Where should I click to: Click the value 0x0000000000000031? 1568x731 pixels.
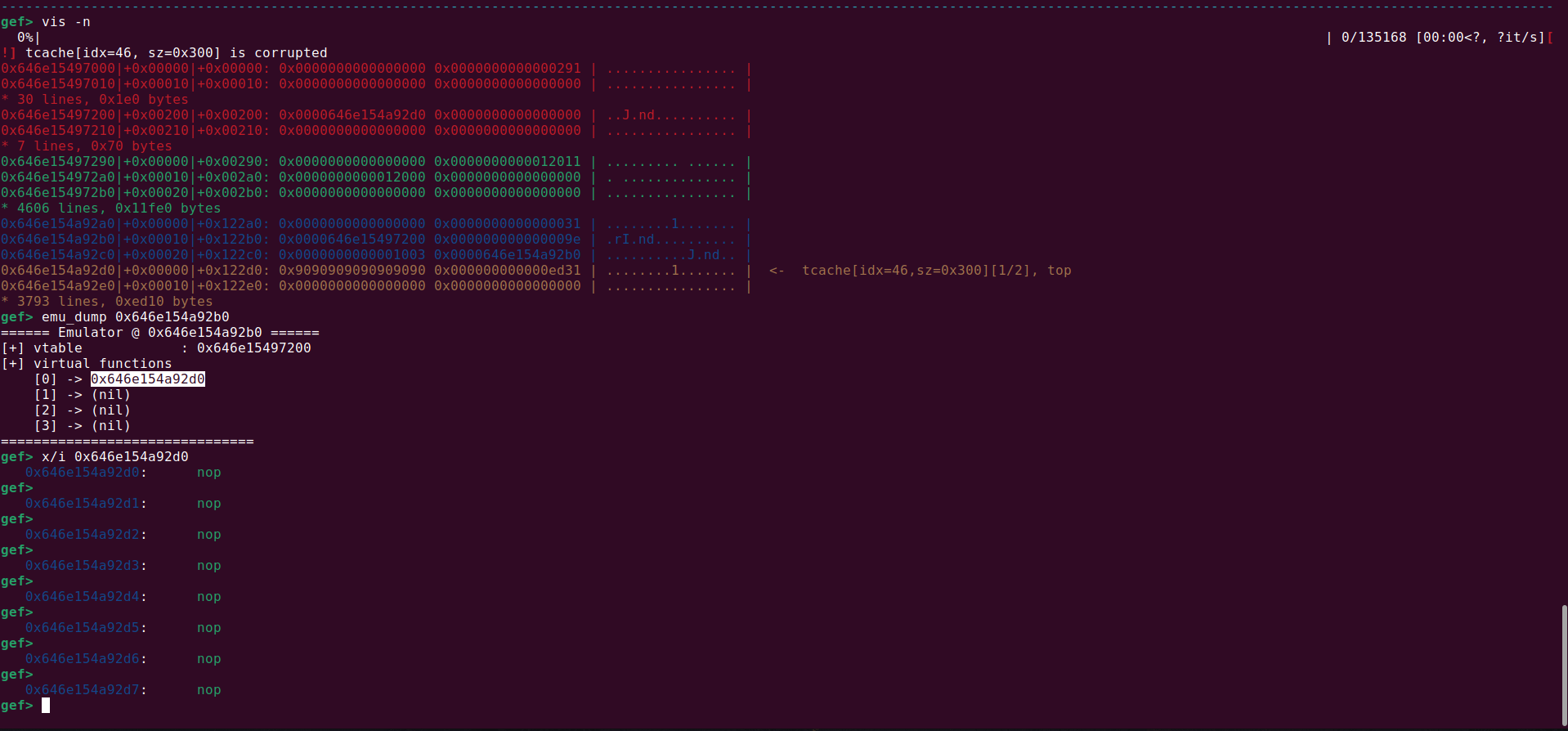[508, 224]
